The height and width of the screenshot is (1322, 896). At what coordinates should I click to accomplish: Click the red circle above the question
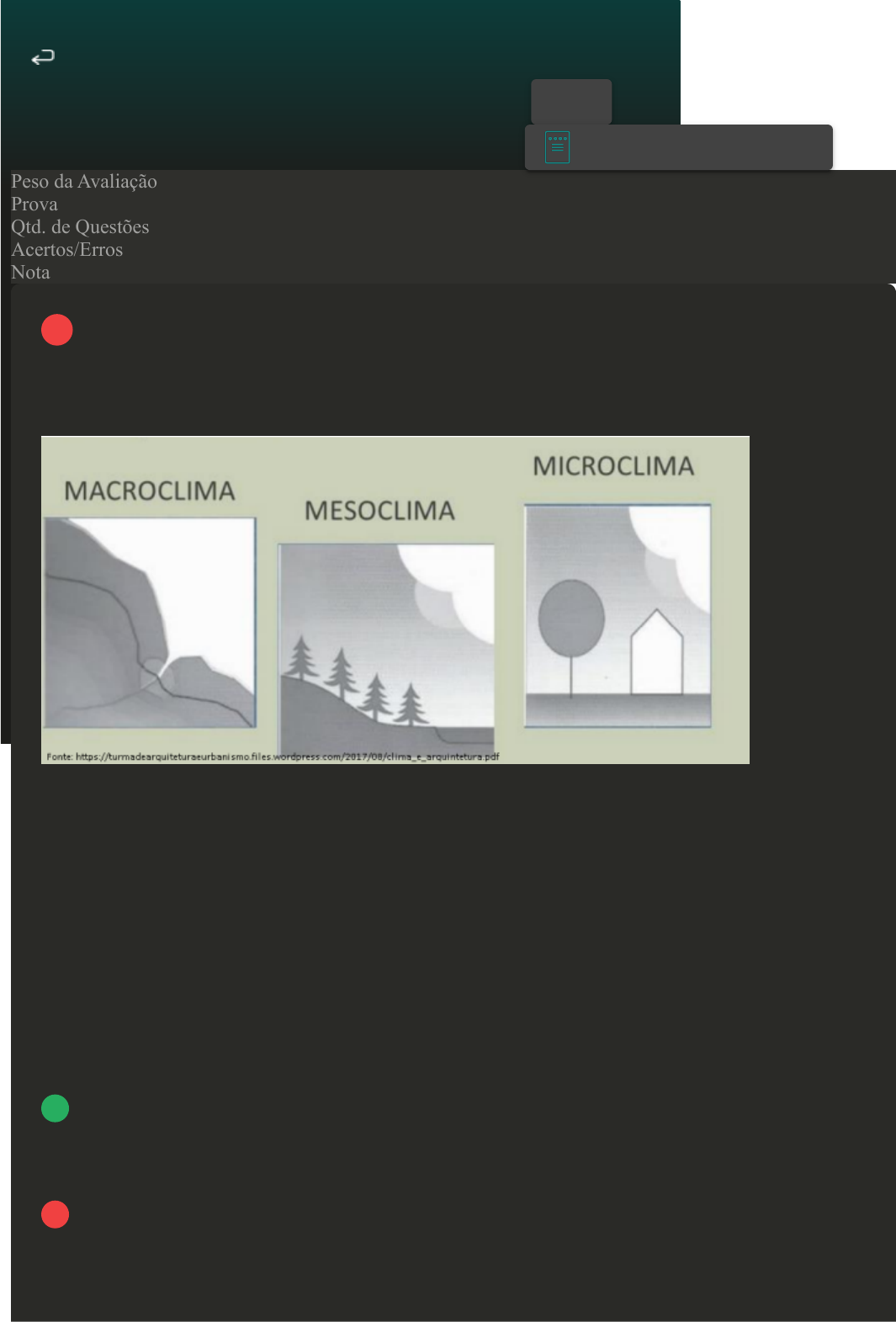click(57, 330)
